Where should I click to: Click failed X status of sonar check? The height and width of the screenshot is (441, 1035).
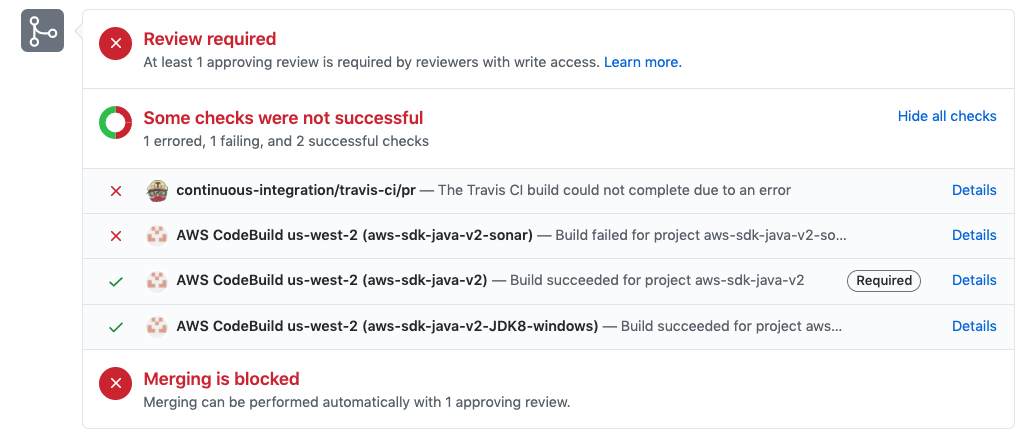tap(116, 236)
